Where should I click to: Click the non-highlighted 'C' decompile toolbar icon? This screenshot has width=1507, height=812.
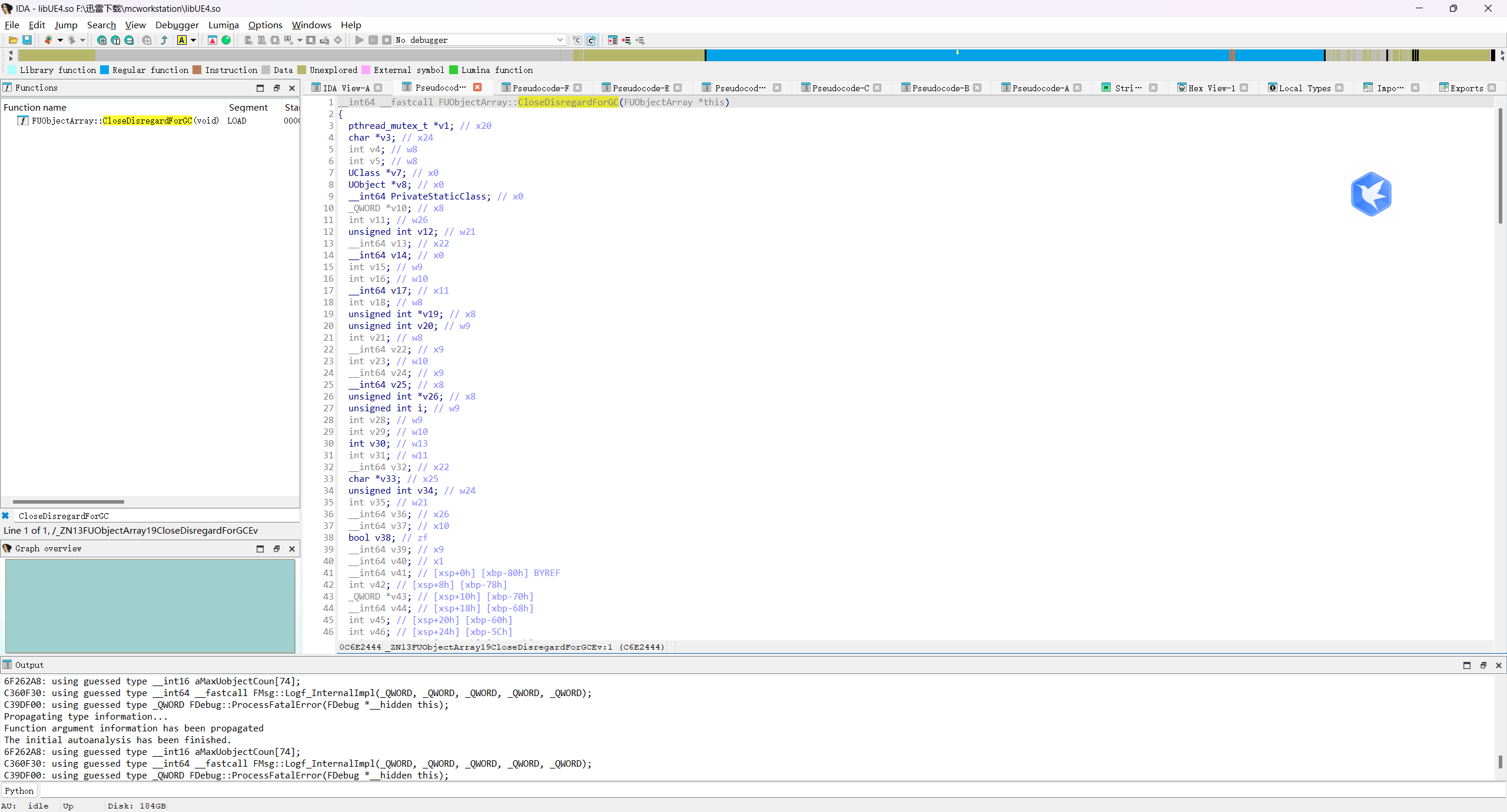pos(577,40)
